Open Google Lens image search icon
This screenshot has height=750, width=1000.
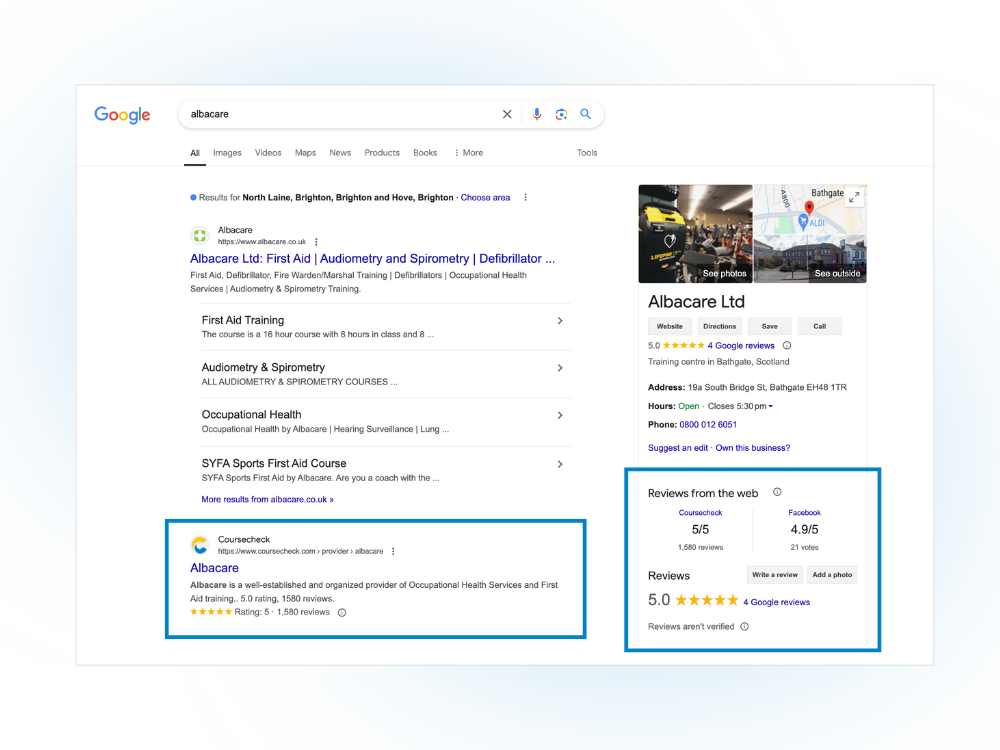561,114
